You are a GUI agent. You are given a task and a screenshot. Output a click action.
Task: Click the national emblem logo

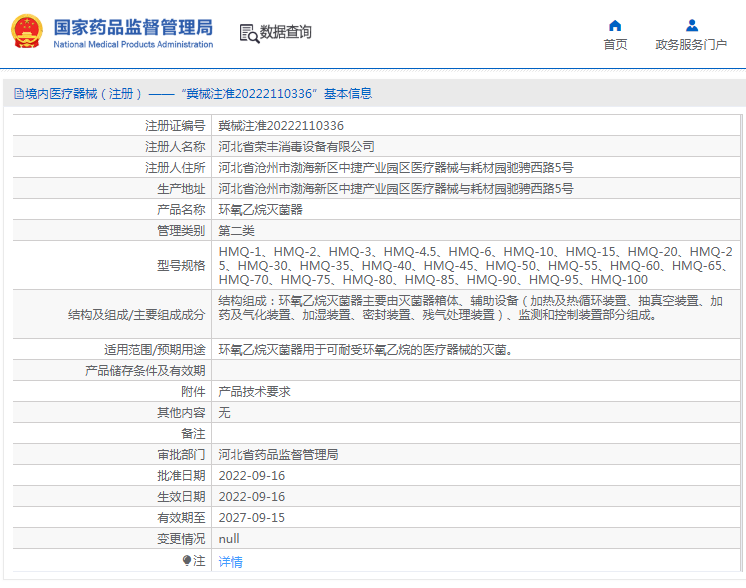27,31
